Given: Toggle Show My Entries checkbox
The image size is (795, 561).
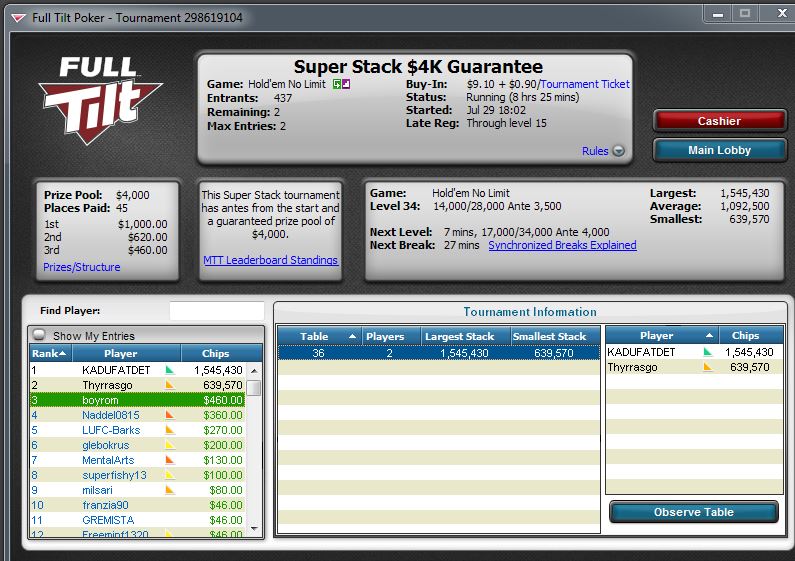Looking at the screenshot, I should (x=39, y=335).
